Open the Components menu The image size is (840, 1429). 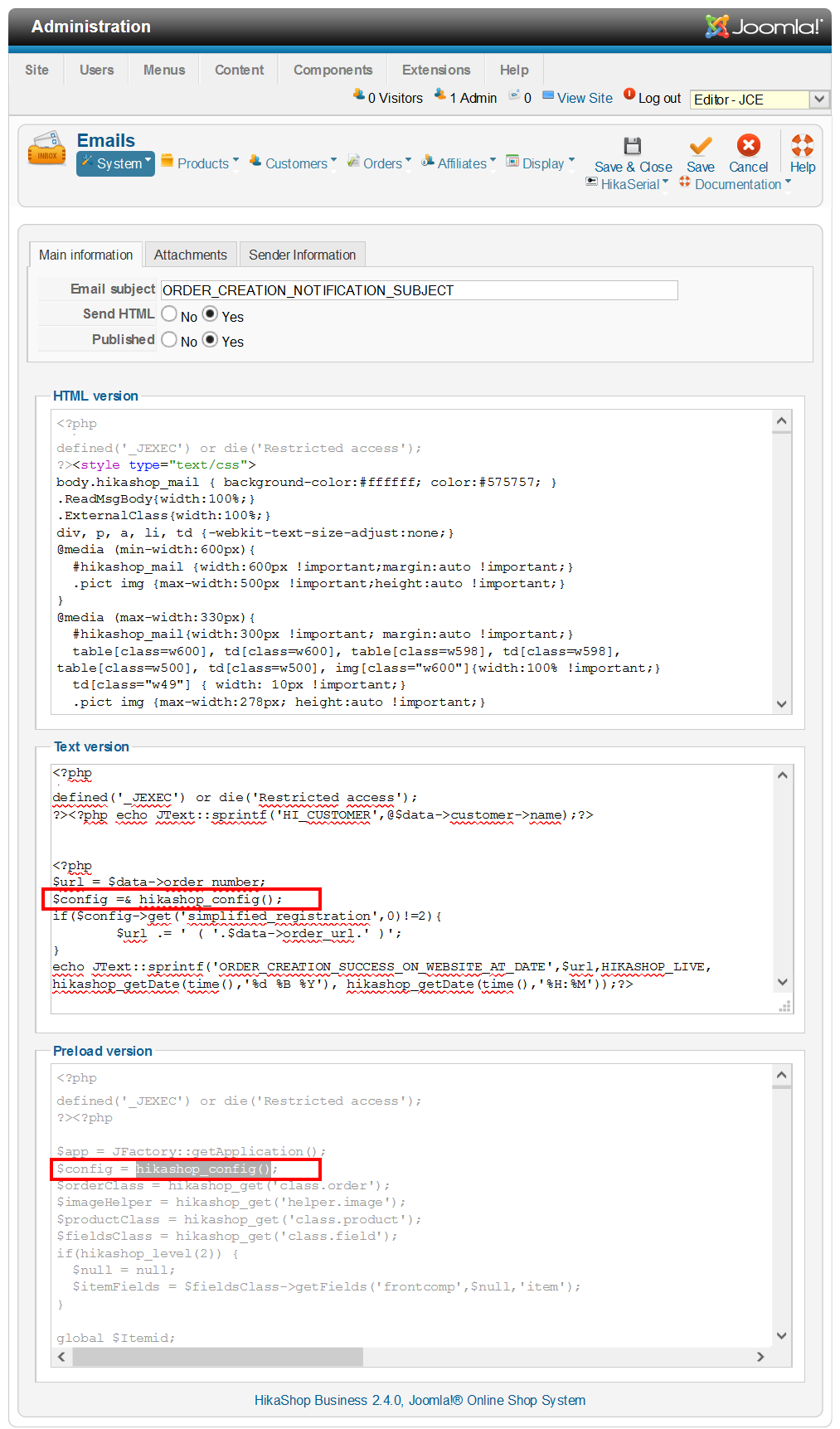pos(333,70)
